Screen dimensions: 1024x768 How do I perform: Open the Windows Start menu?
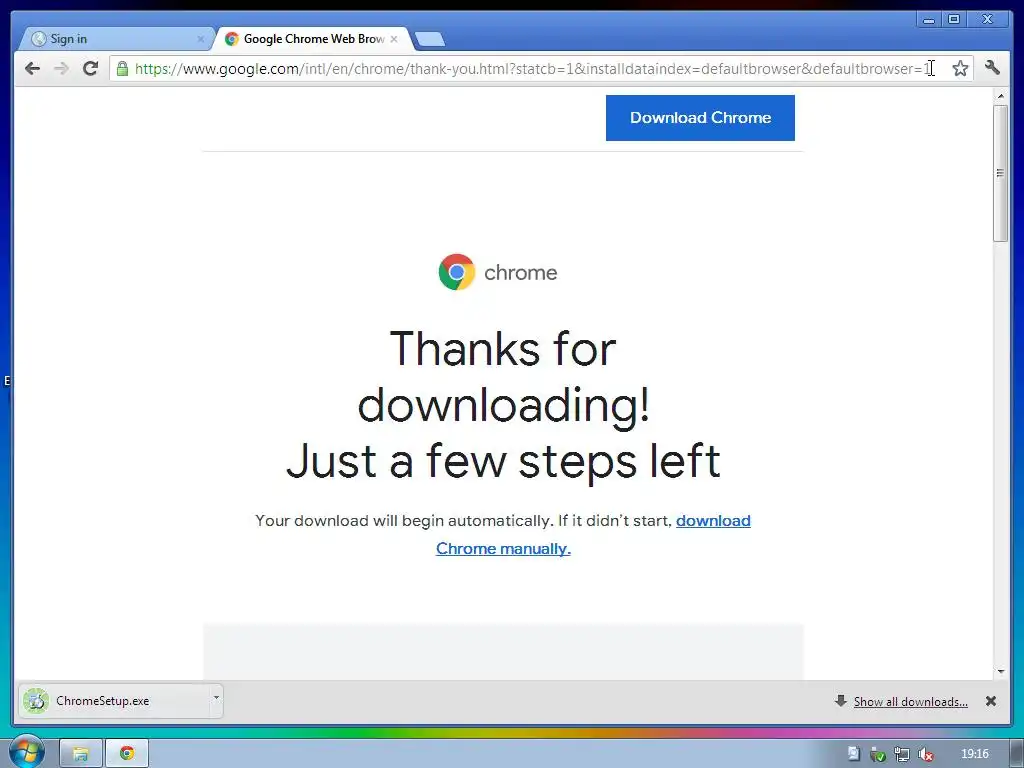coord(26,753)
